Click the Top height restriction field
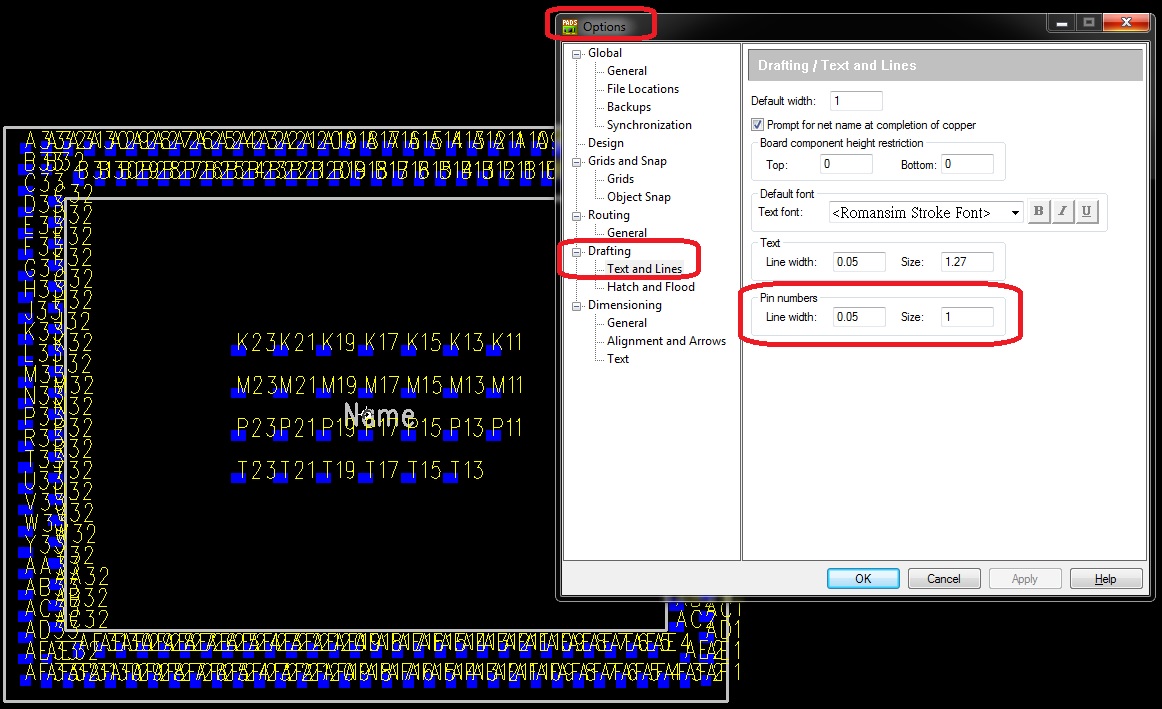Image resolution: width=1162 pixels, height=709 pixels. click(846, 164)
